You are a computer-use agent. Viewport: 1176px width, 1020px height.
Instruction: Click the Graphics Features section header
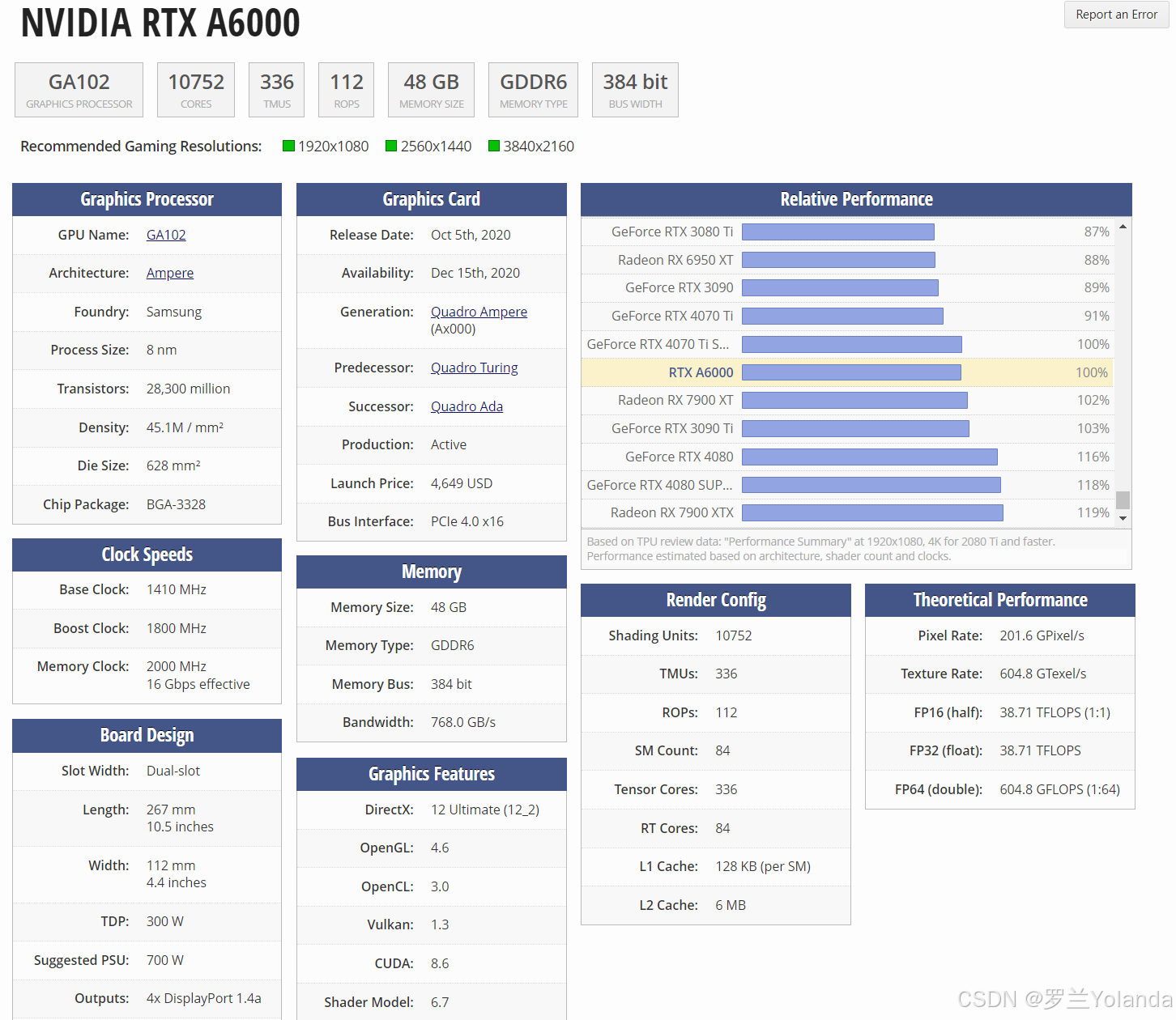(432, 774)
